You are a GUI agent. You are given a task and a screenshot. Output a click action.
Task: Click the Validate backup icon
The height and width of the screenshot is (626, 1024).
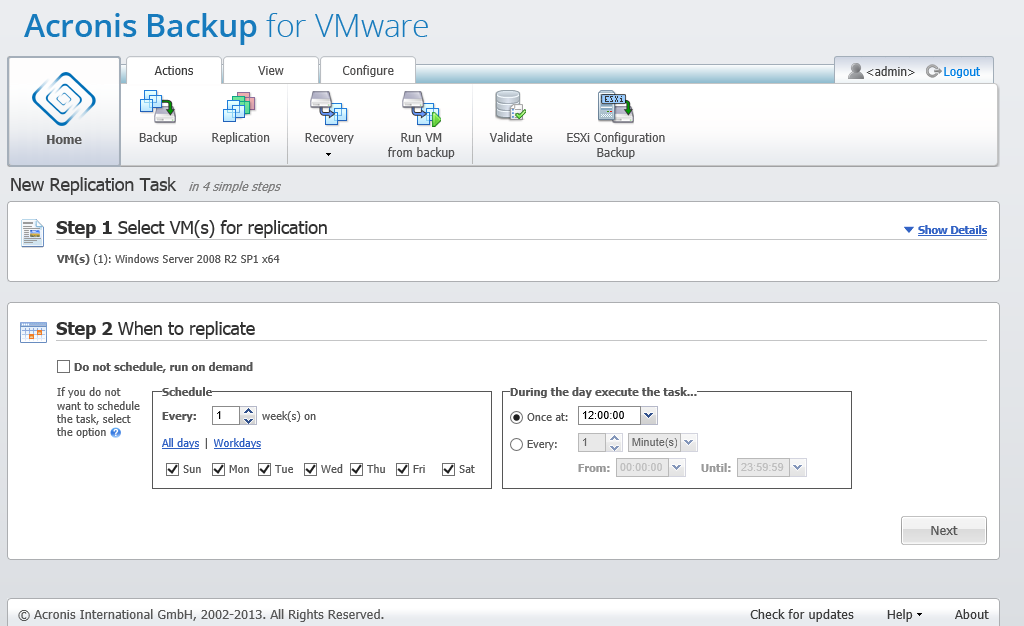coord(511,106)
